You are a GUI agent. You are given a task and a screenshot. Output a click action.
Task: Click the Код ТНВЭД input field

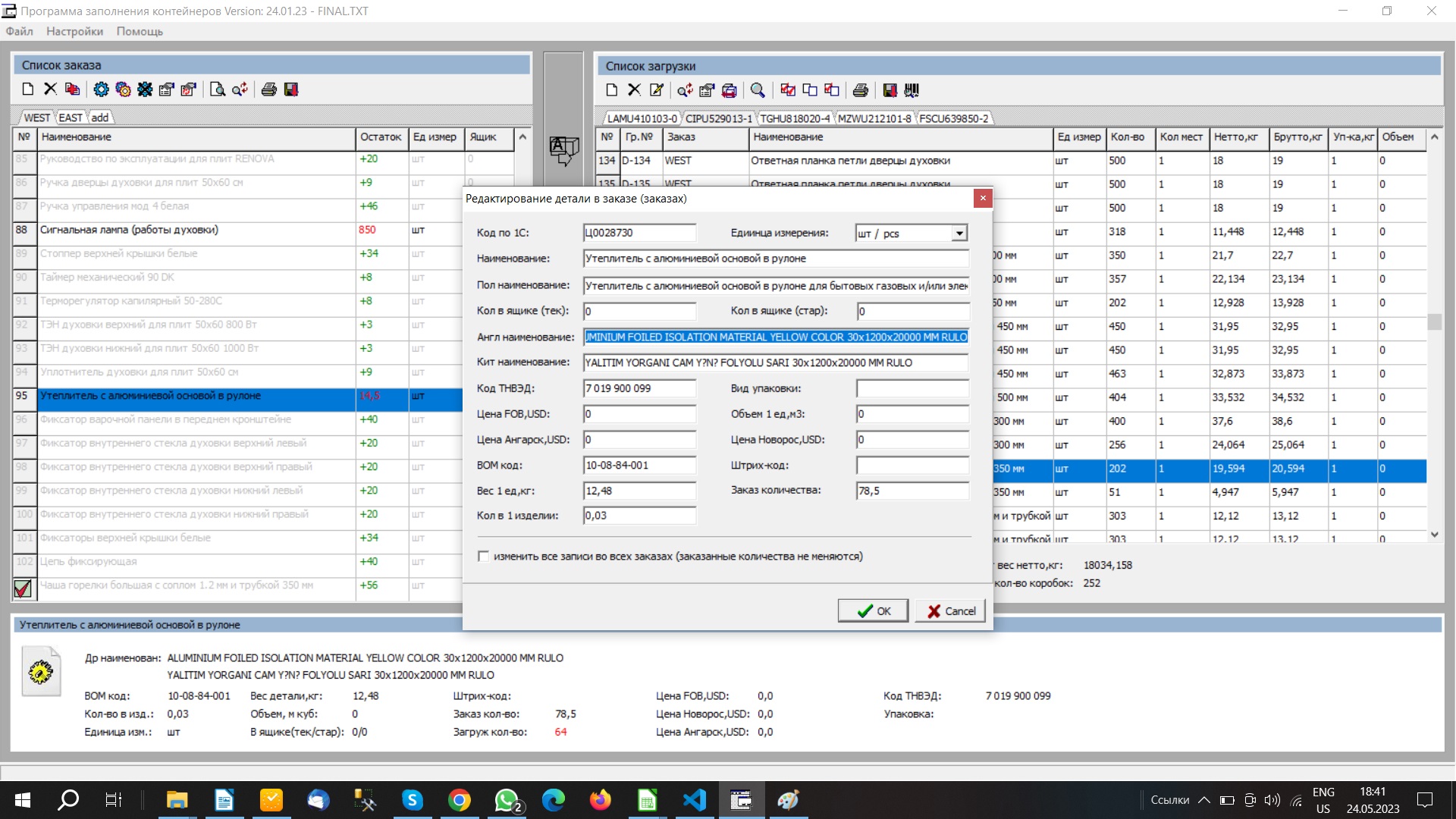(x=639, y=388)
